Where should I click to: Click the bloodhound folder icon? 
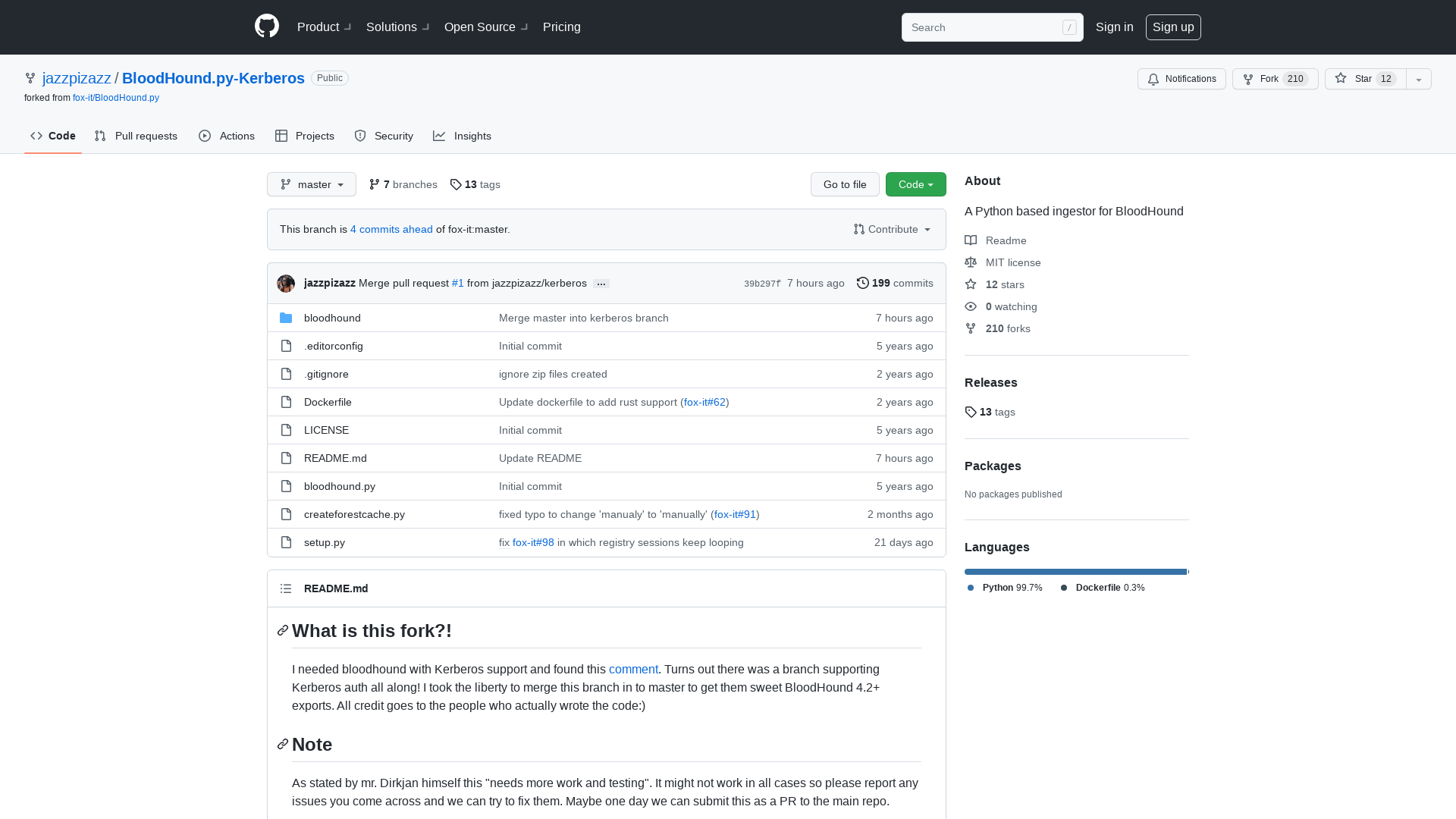point(286,318)
